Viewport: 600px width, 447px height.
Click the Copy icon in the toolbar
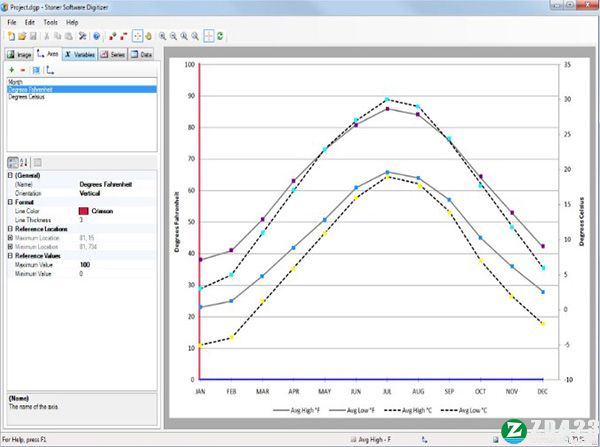58,36
